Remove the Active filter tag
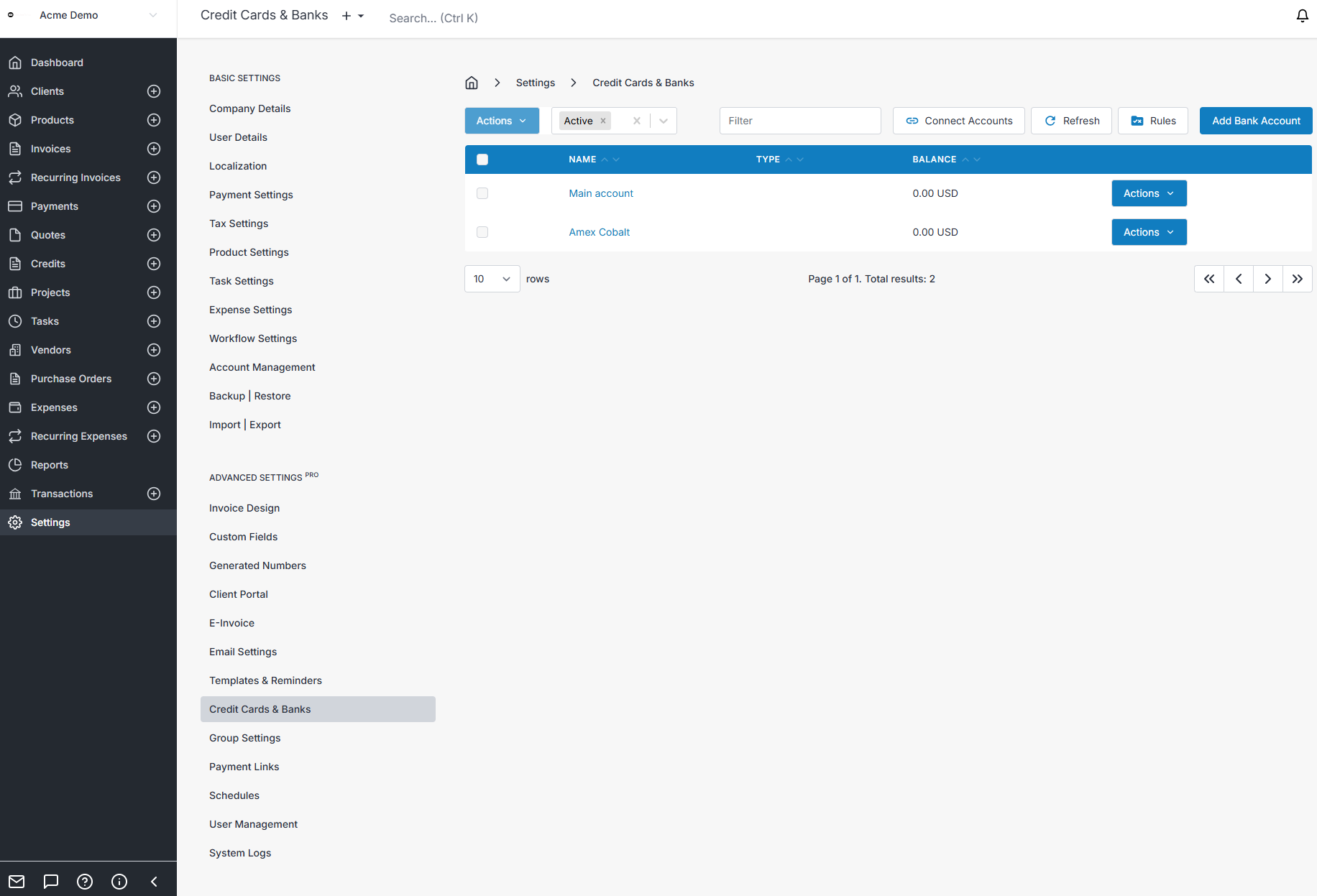This screenshot has height=896, width=1317. tap(603, 121)
